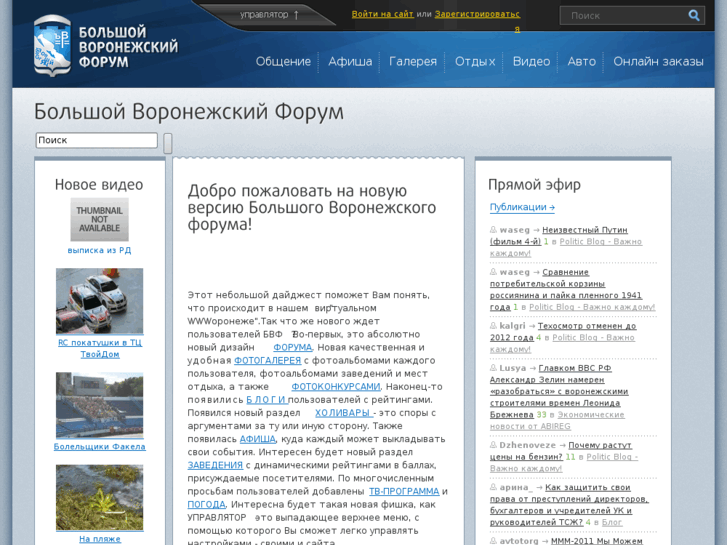Click user icon next to waseg Неизвестный Путин
The image size is (727, 545).
pyautogui.click(x=493, y=230)
